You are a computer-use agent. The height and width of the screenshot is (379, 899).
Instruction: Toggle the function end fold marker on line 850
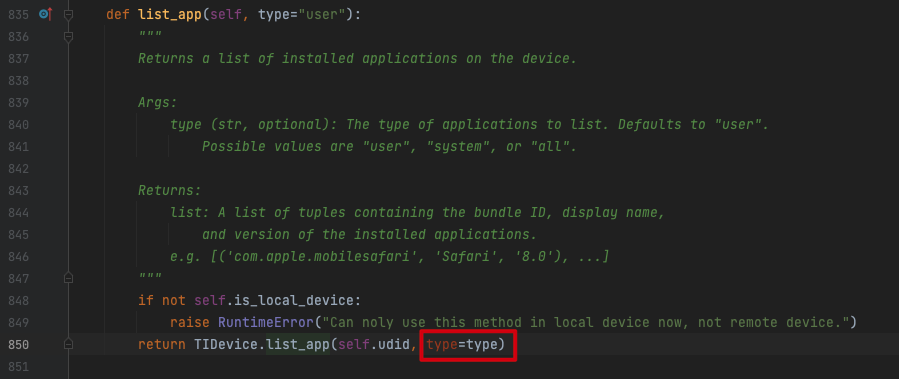(68, 344)
